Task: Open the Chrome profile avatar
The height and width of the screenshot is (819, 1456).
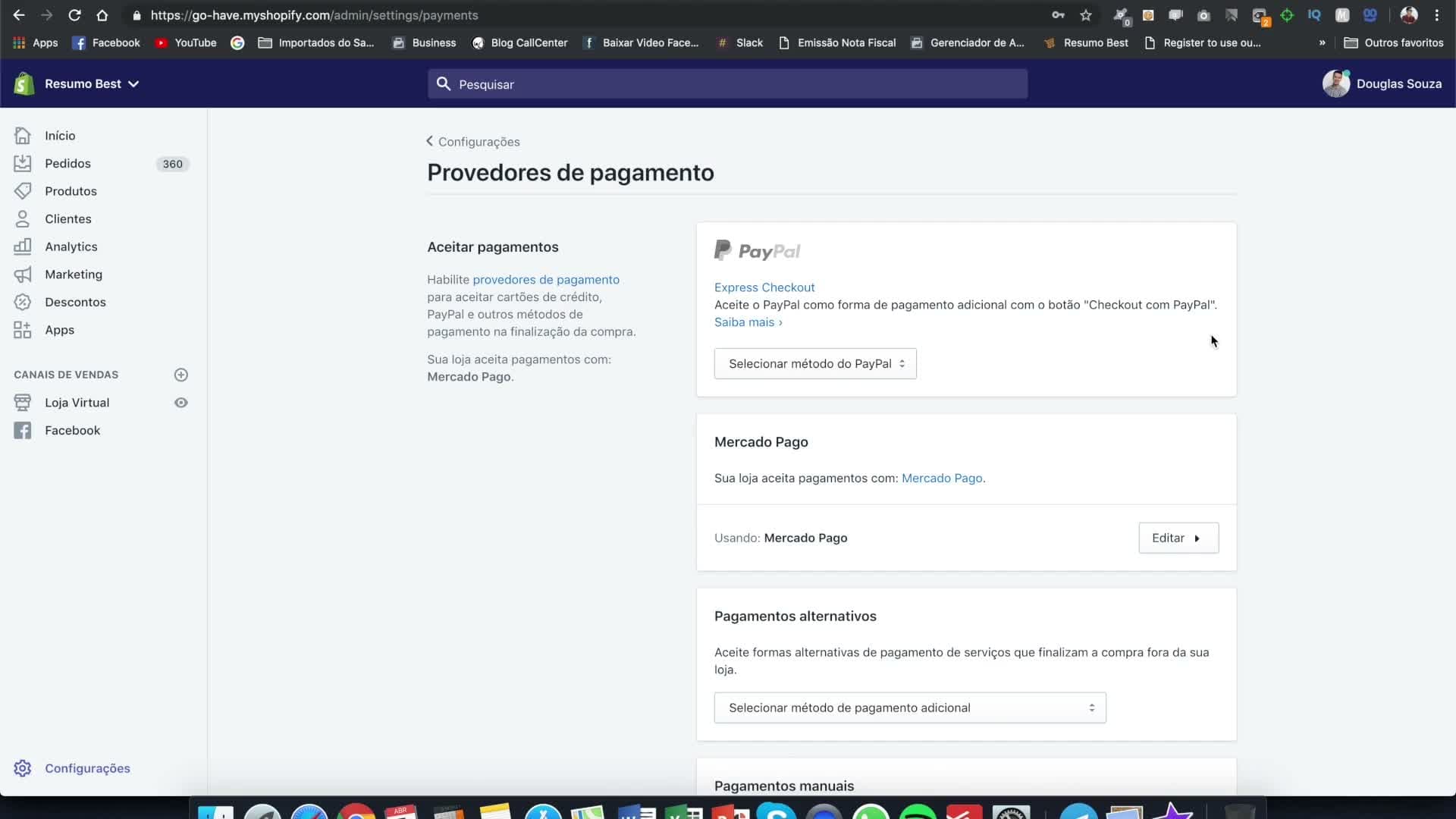Action: [x=1409, y=15]
